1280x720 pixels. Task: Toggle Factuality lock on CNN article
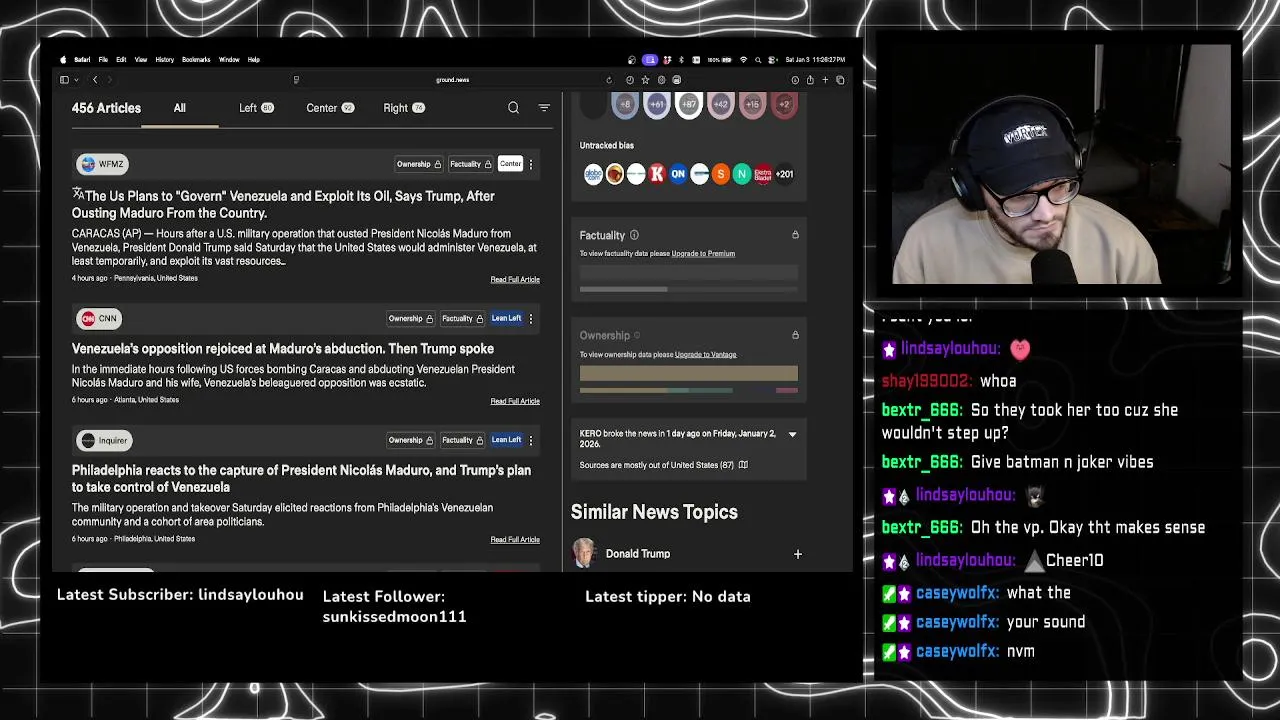[x=462, y=318]
